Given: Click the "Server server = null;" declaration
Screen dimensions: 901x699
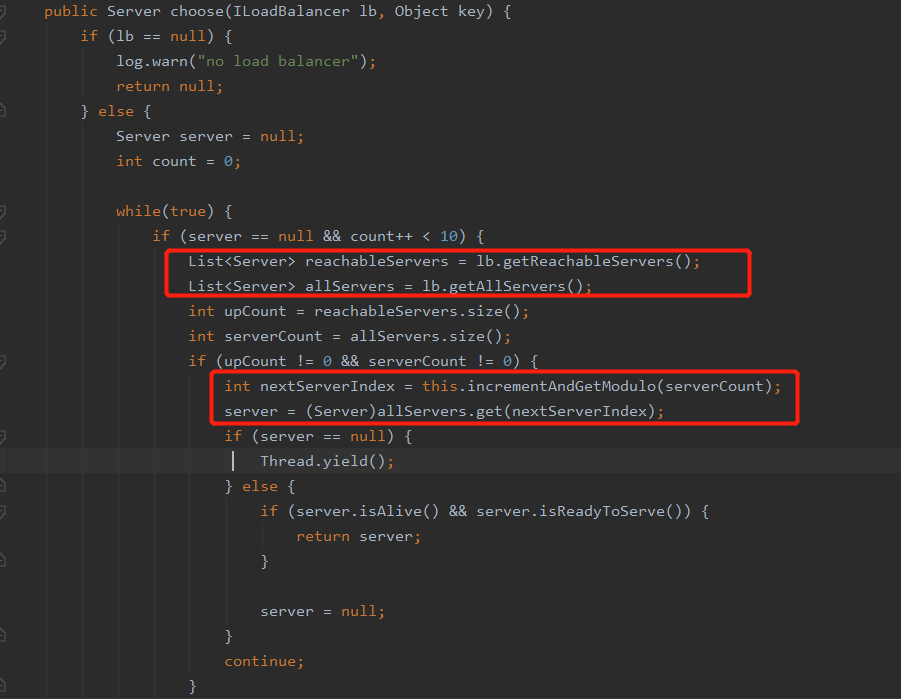Looking at the screenshot, I should coord(210,136).
